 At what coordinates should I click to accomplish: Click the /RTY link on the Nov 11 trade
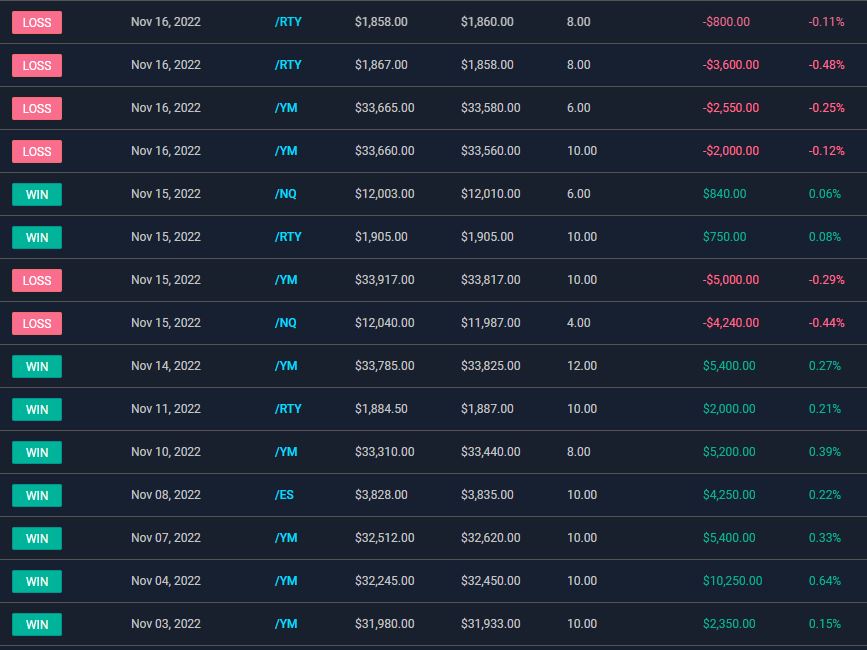coord(287,409)
